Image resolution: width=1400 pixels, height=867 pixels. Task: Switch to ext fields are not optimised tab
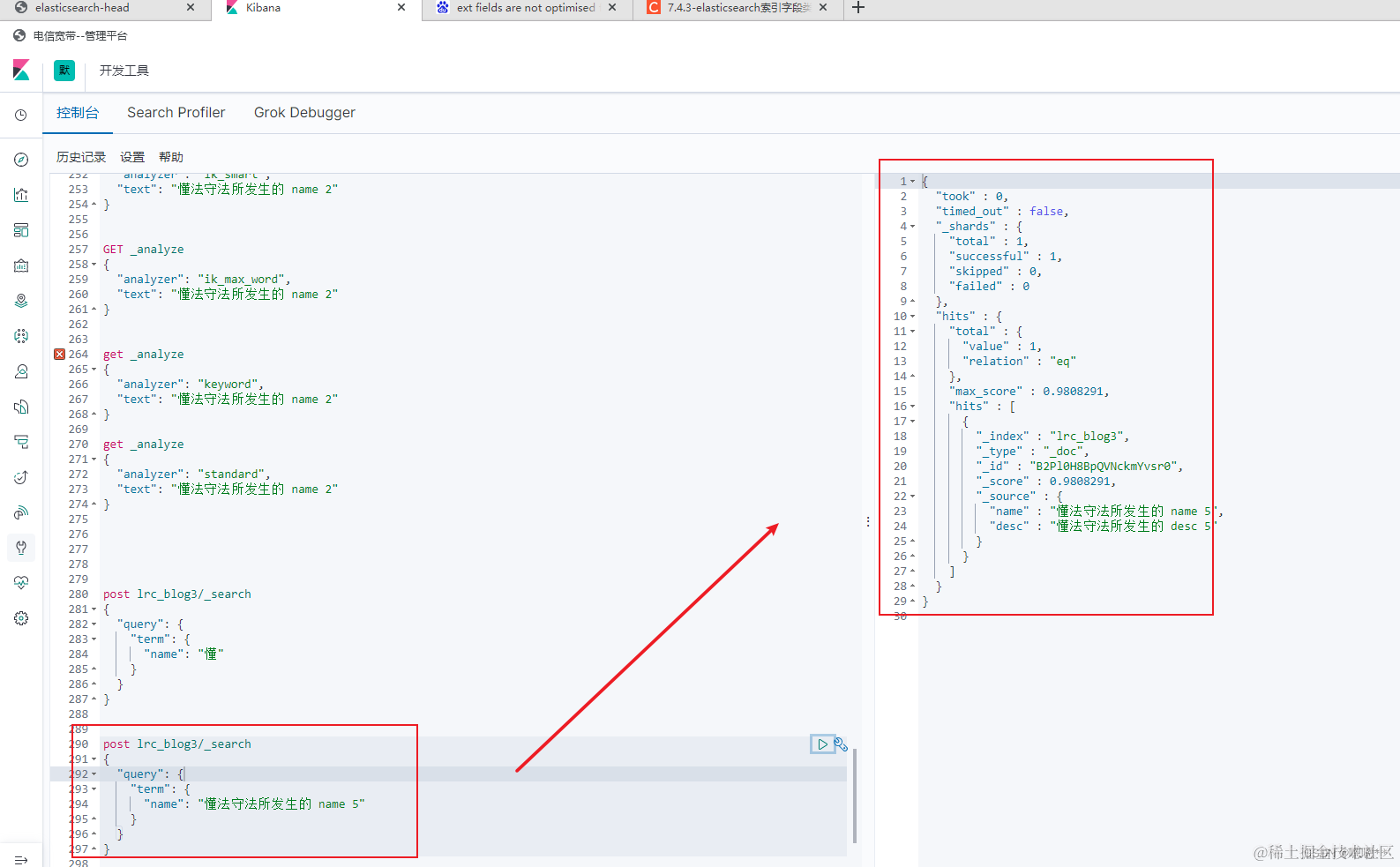[526, 8]
